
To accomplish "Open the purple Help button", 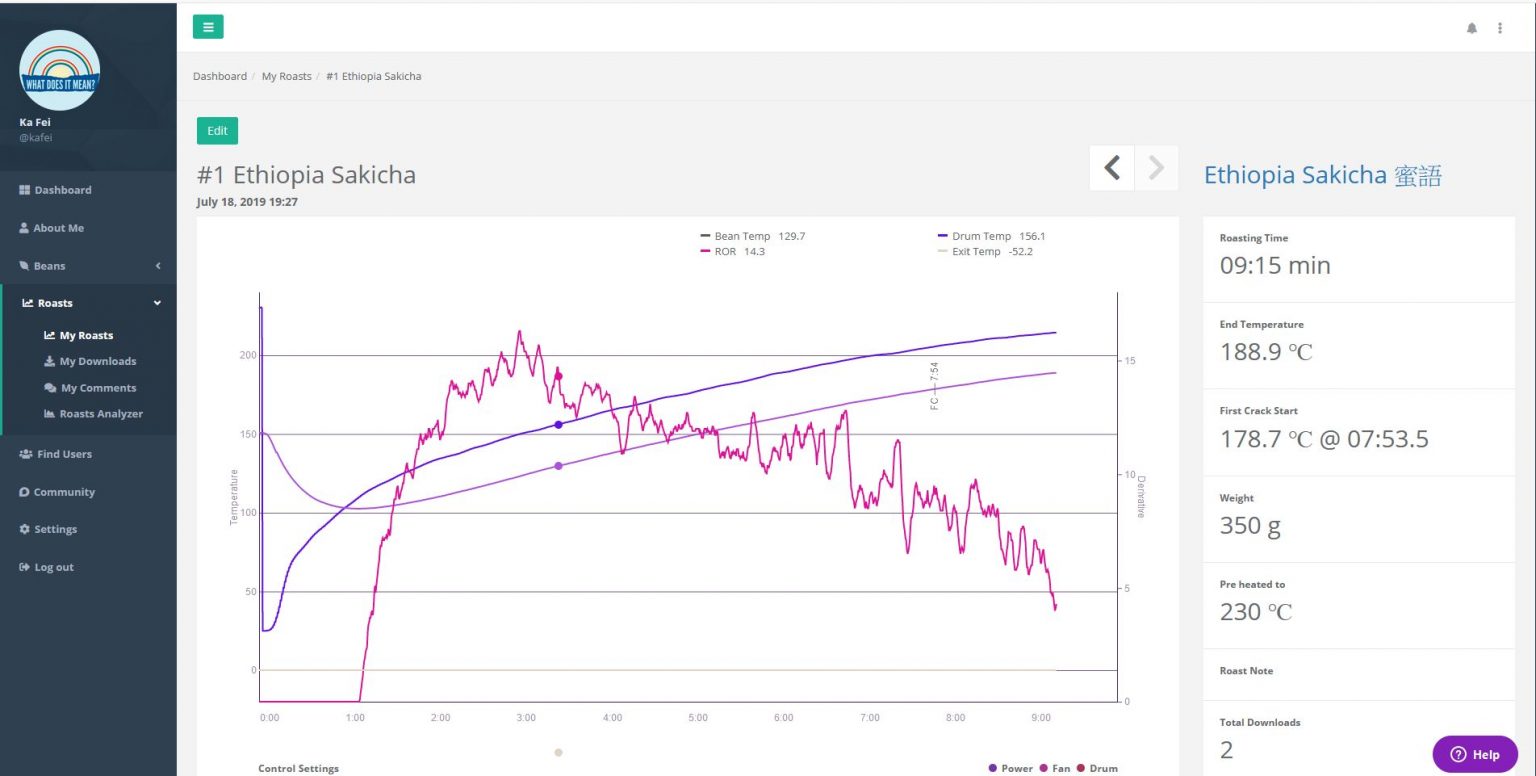I will (x=1474, y=754).
